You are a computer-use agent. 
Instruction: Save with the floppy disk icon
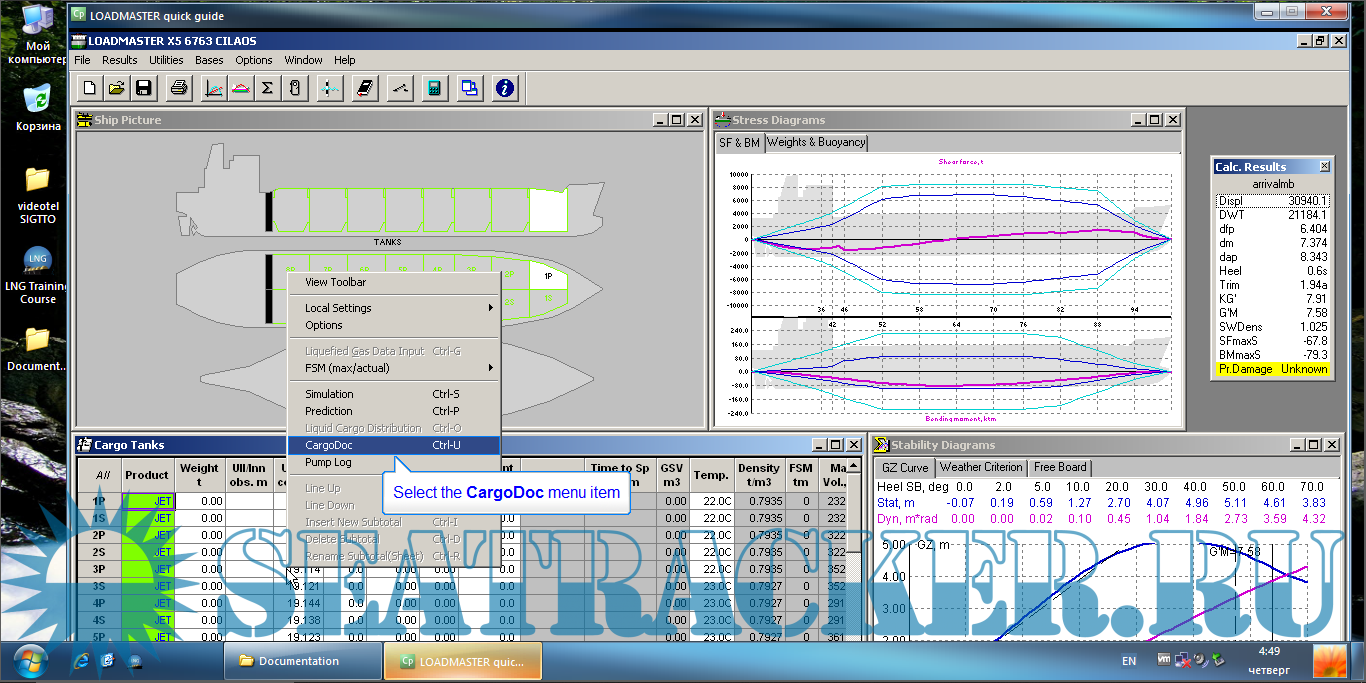143,88
